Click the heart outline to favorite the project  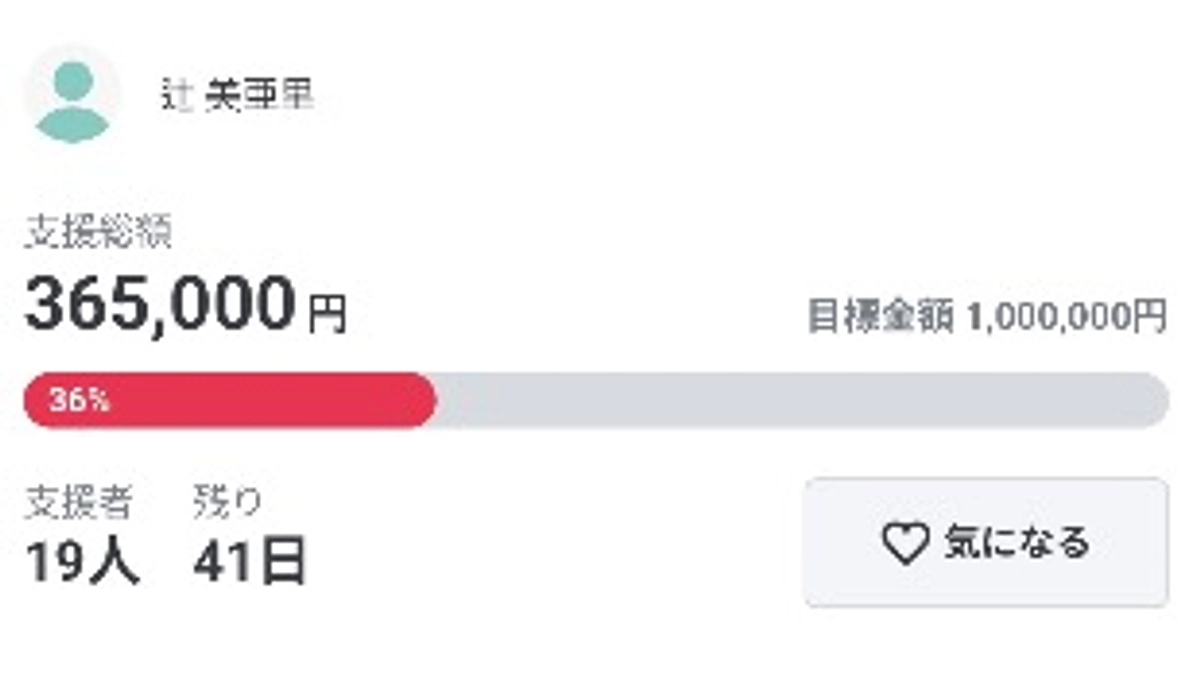click(905, 543)
